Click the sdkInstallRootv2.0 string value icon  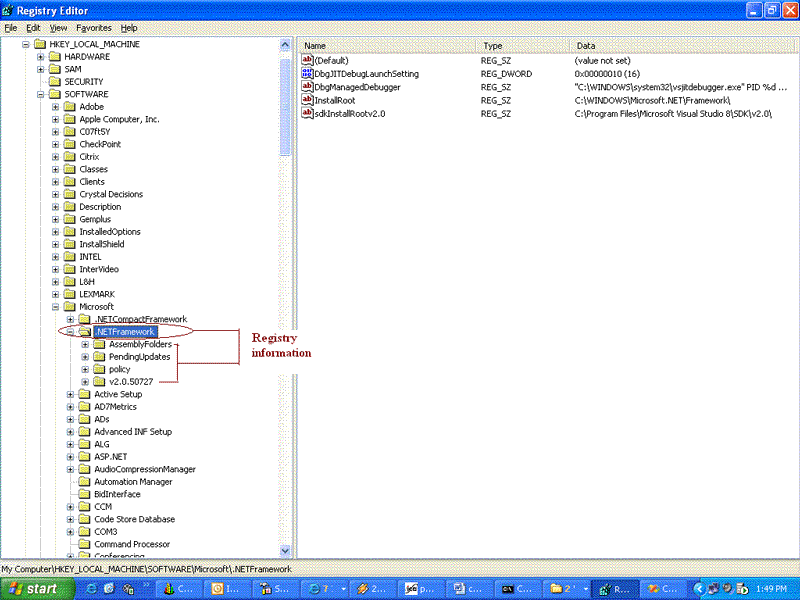[307, 113]
